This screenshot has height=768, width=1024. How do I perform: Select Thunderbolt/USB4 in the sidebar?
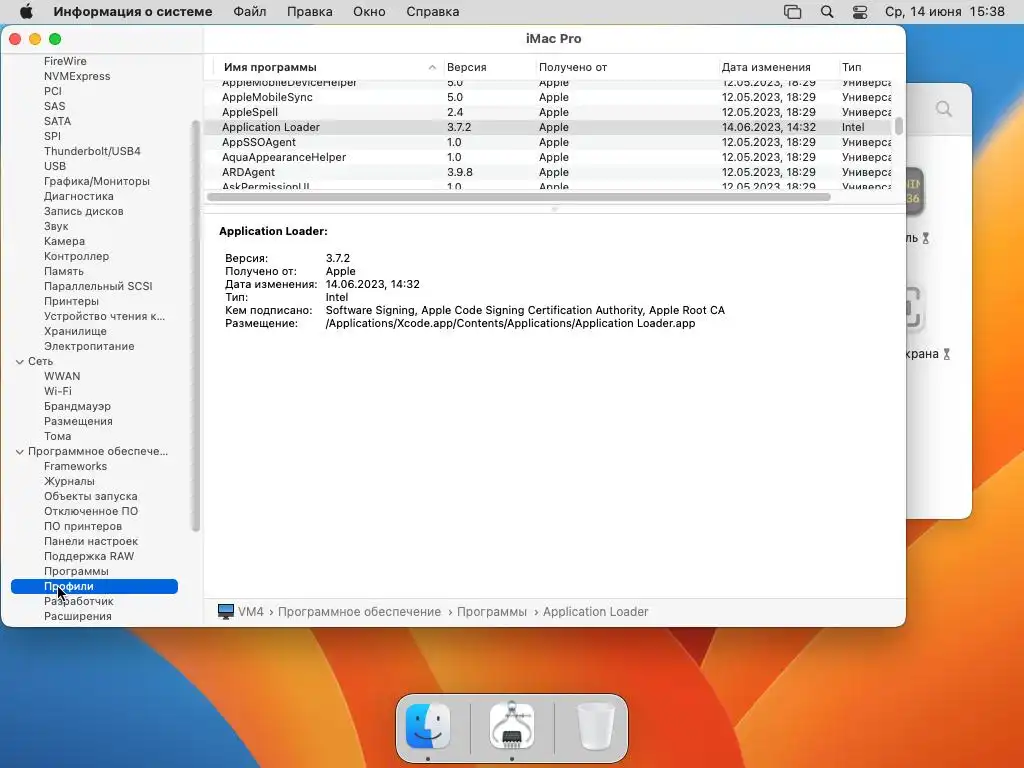tap(92, 151)
